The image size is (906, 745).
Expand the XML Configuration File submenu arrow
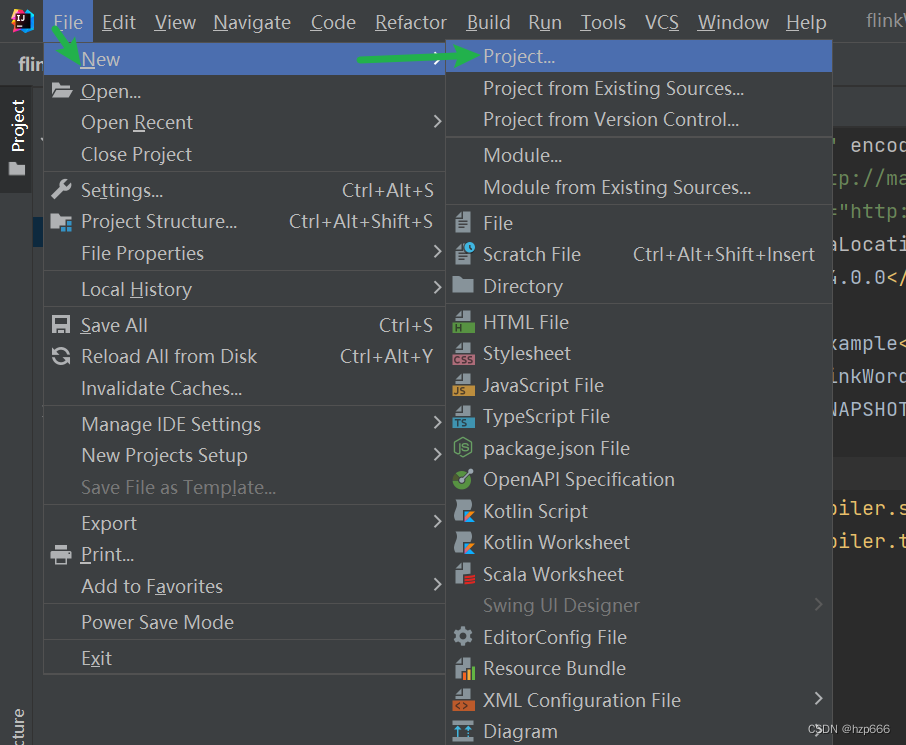[x=819, y=699]
